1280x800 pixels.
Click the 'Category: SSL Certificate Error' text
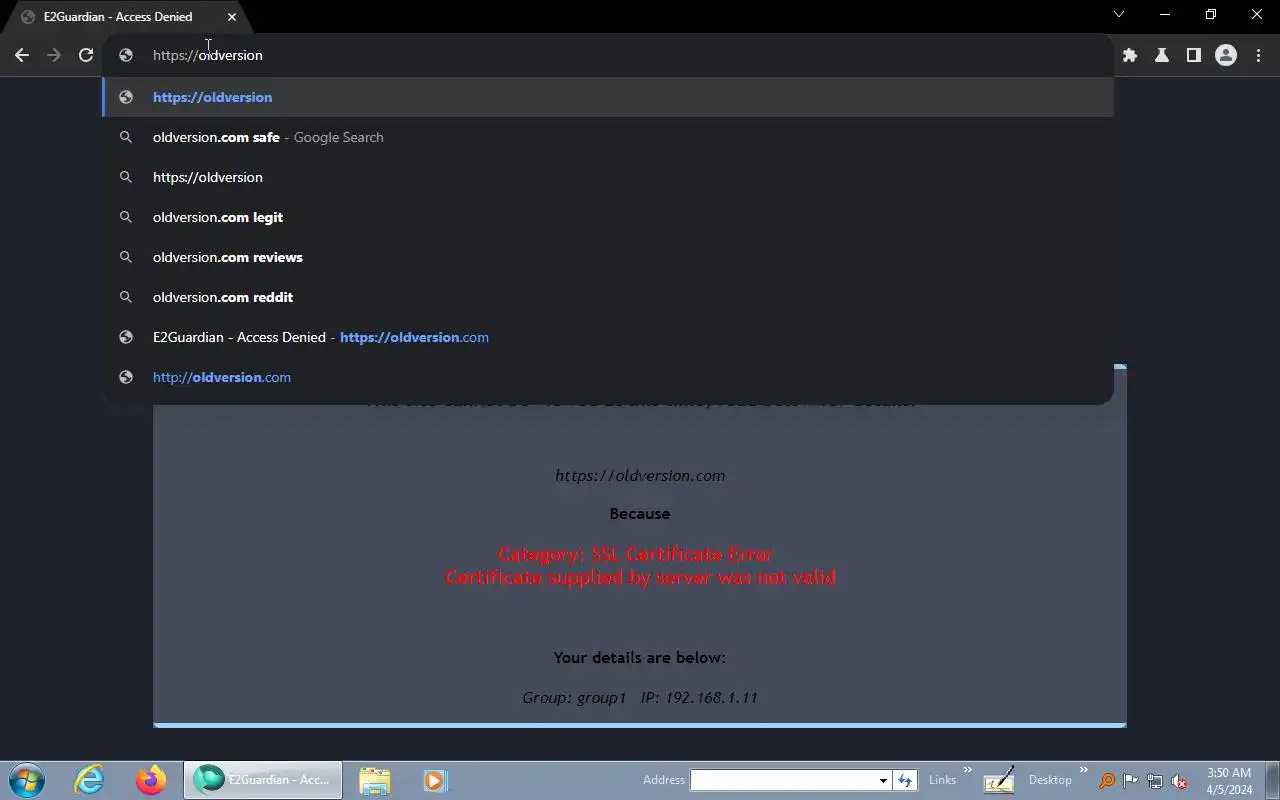[636, 554]
